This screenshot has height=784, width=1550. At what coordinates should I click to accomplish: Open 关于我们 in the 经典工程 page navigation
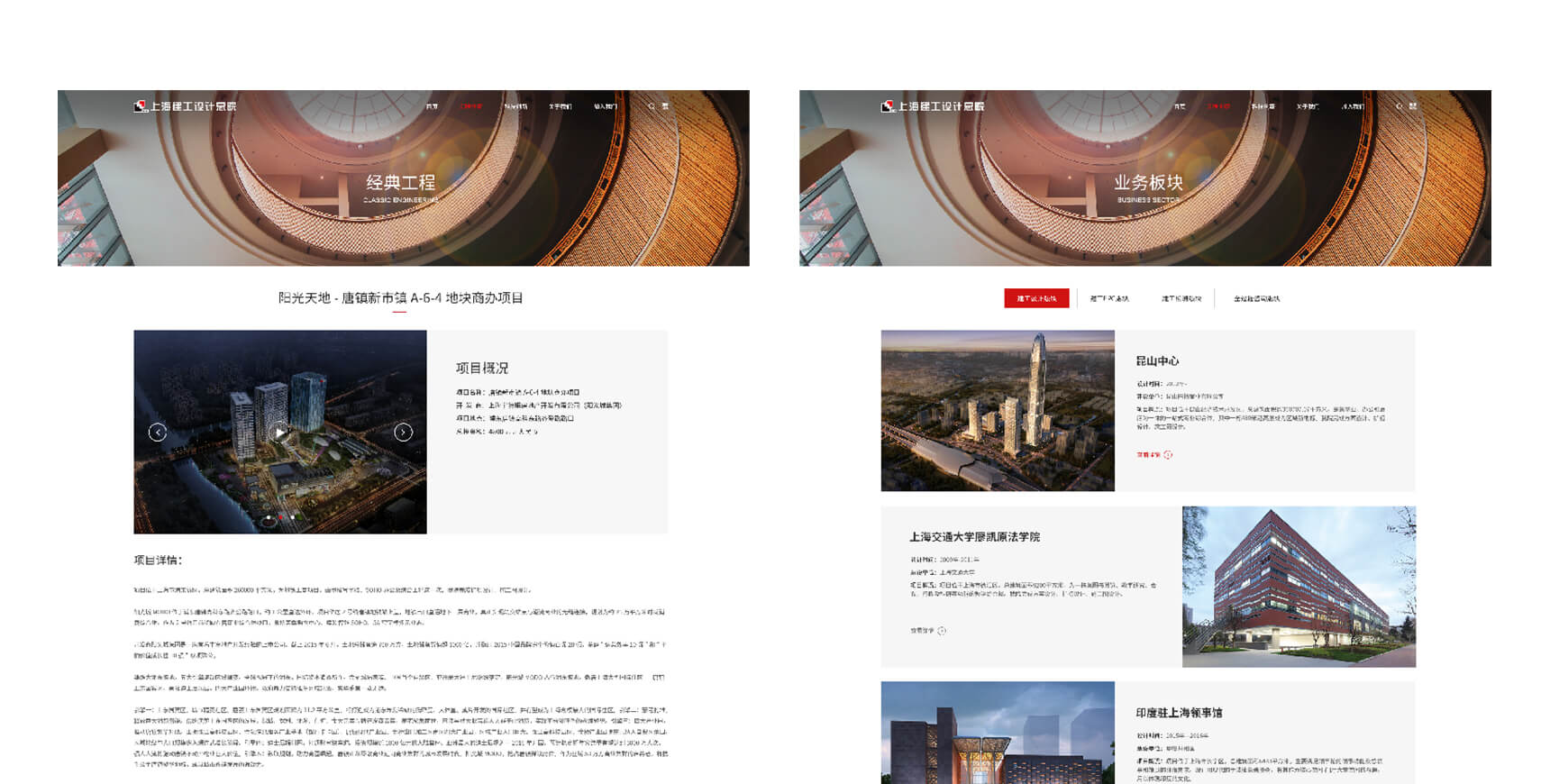(561, 106)
